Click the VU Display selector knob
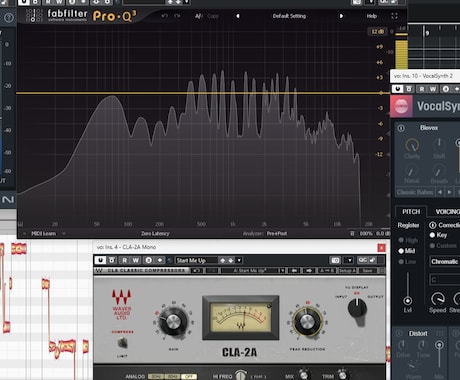This screenshot has height=380, width=460. pos(357,309)
